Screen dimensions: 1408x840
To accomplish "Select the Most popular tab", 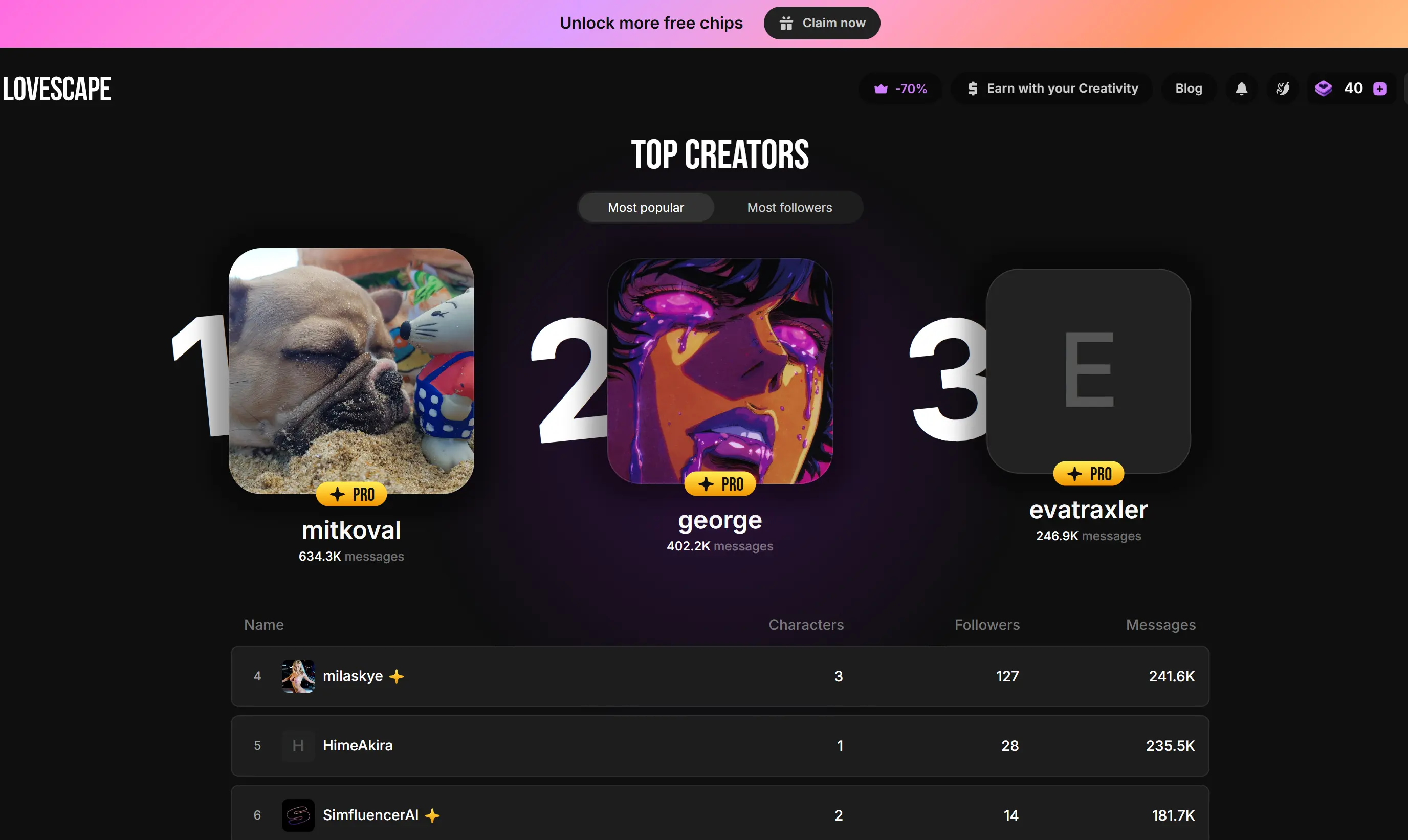I will (646, 208).
